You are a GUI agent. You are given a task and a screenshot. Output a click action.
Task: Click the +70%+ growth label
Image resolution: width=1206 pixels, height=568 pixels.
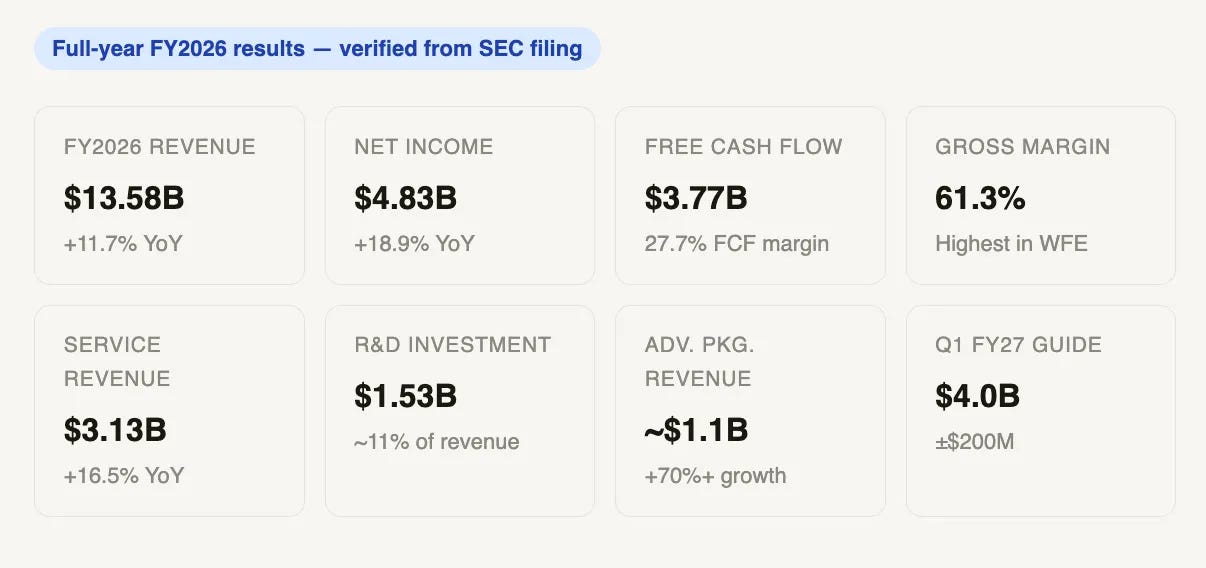[716, 475]
